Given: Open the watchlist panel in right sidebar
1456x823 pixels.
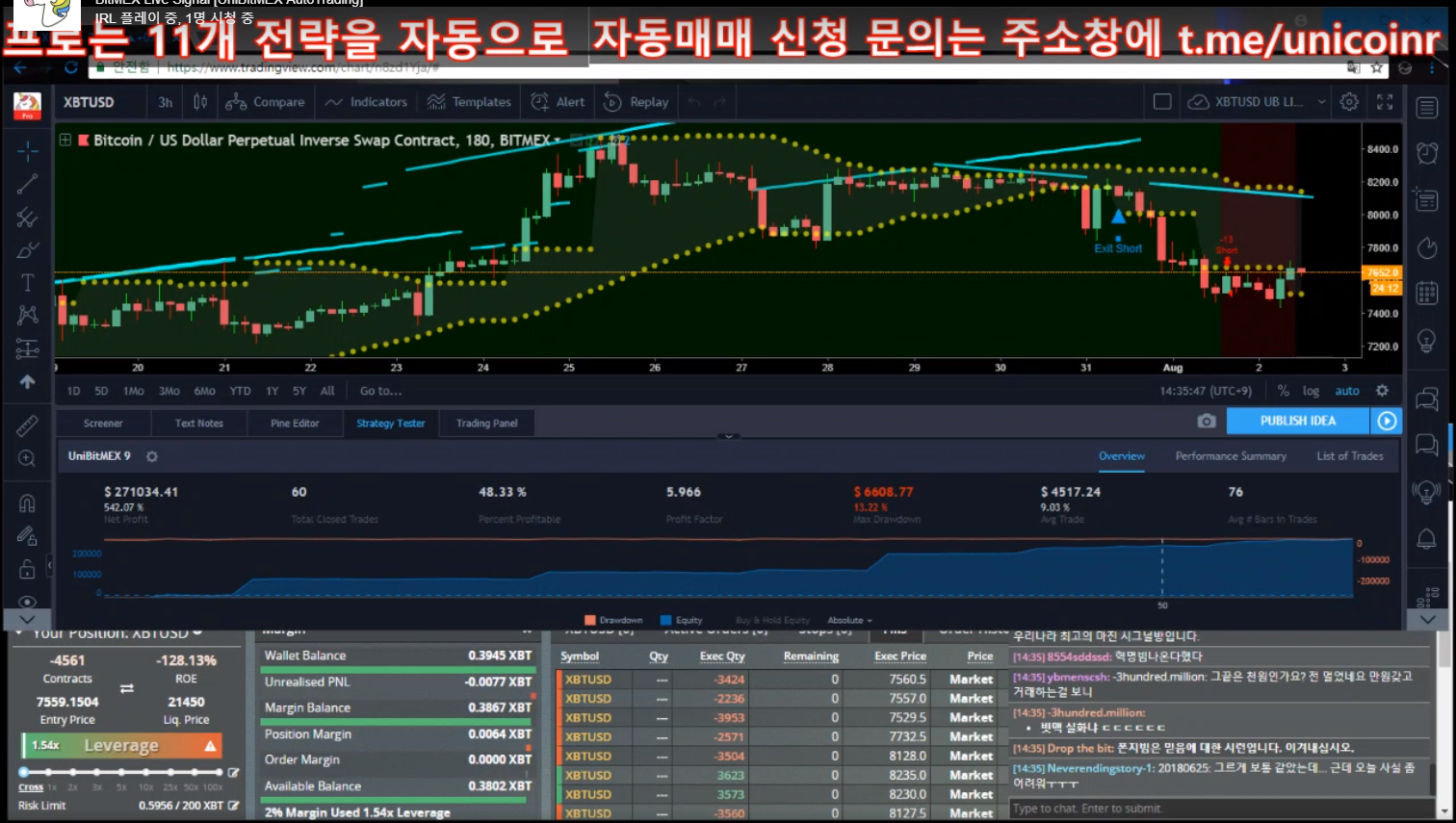Looking at the screenshot, I should click(1427, 108).
